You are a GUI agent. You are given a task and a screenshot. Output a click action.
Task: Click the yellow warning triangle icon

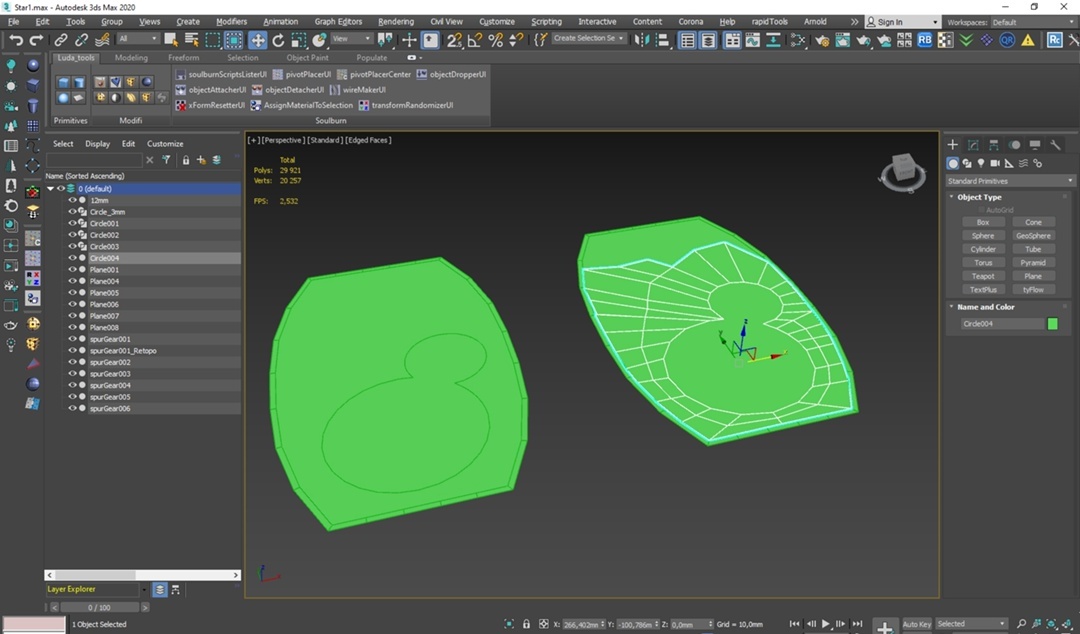[x=1028, y=40]
